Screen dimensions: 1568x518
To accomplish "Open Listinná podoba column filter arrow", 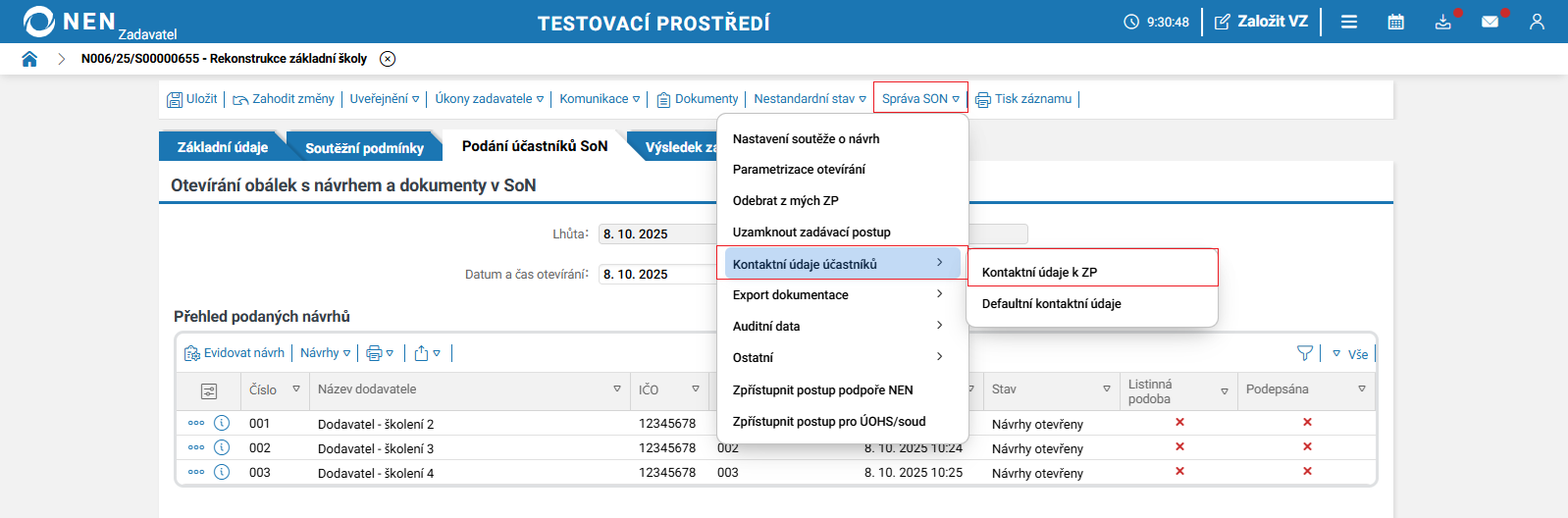I will click(1225, 391).
